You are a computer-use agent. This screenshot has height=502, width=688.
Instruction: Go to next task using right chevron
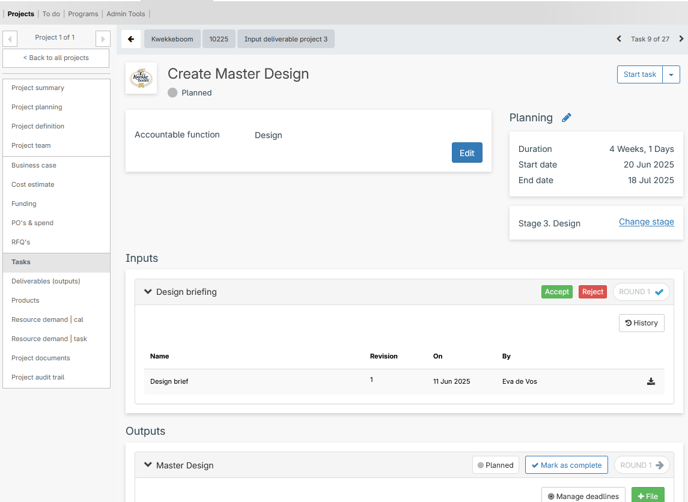[x=681, y=39]
